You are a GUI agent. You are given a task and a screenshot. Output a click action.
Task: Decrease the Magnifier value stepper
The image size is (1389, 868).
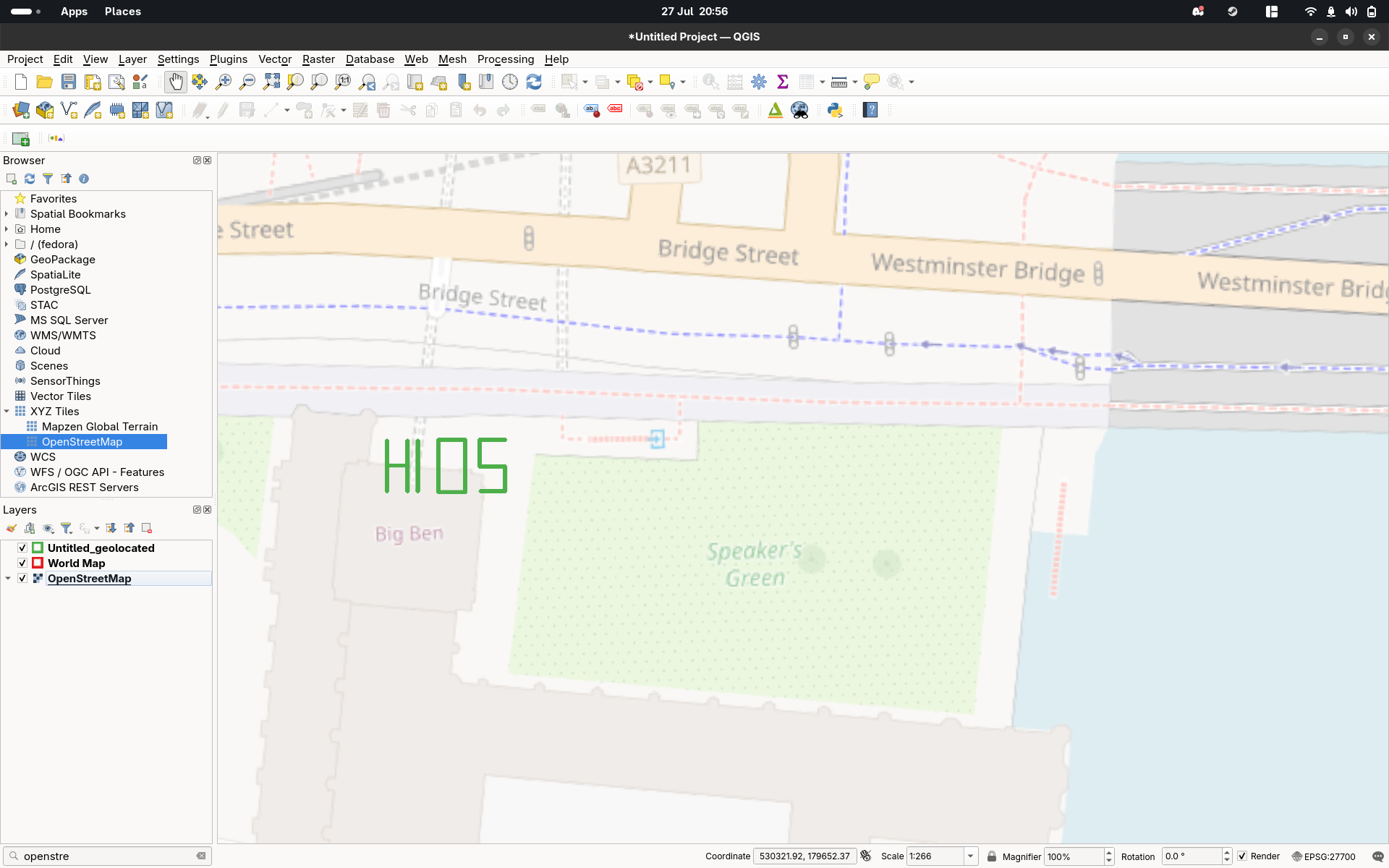coord(1109,860)
